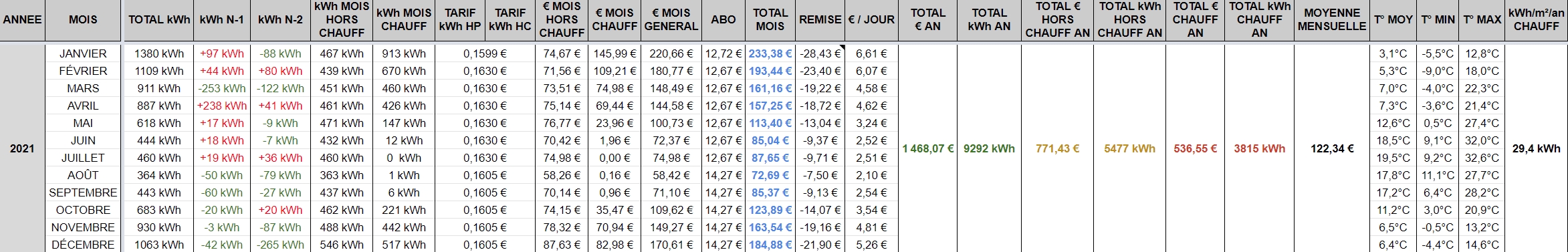Select January total 1380 kWh cell
This screenshot has width=1568, height=252.
tap(159, 53)
